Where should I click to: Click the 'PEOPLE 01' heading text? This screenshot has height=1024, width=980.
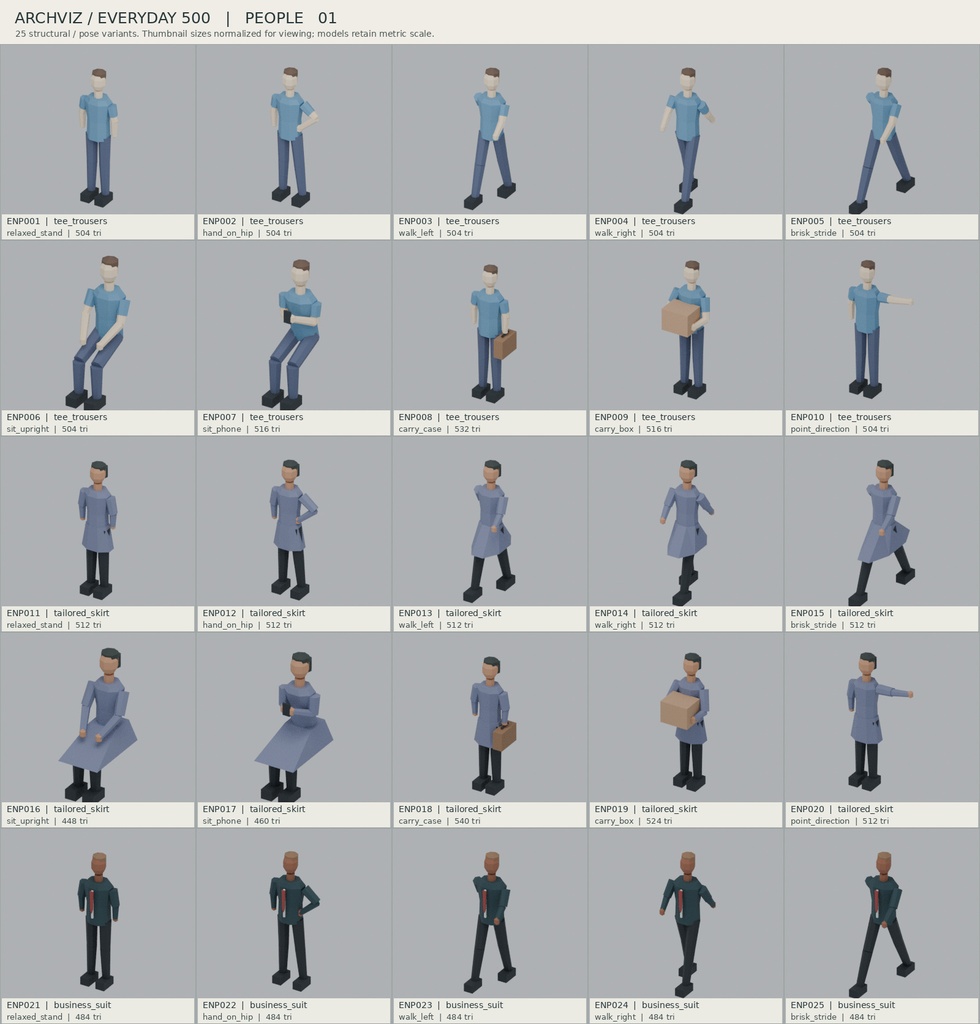tap(291, 18)
